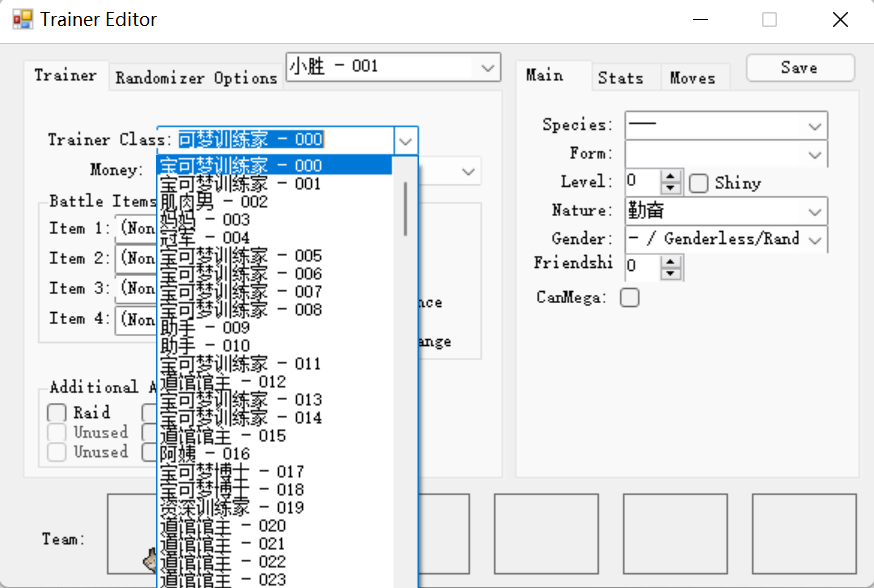Open the Gender dropdown
The image size is (874, 588).
814,240
